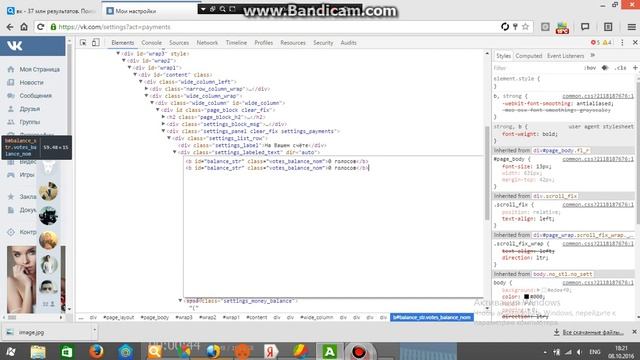Switch to the Console tab

pyautogui.click(x=151, y=42)
